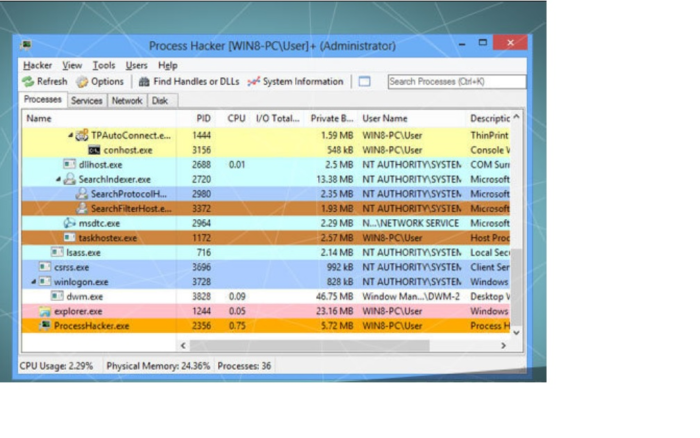
Task: Sort by the CPU column header
Action: [236, 118]
